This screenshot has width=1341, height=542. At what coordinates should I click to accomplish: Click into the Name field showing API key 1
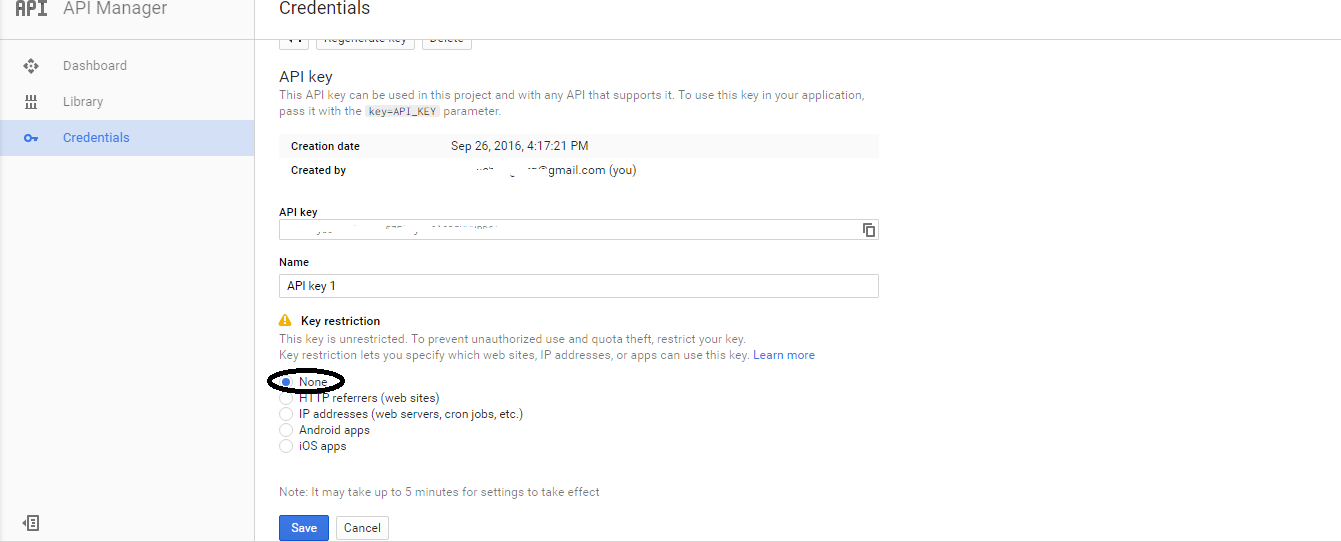click(x=579, y=286)
